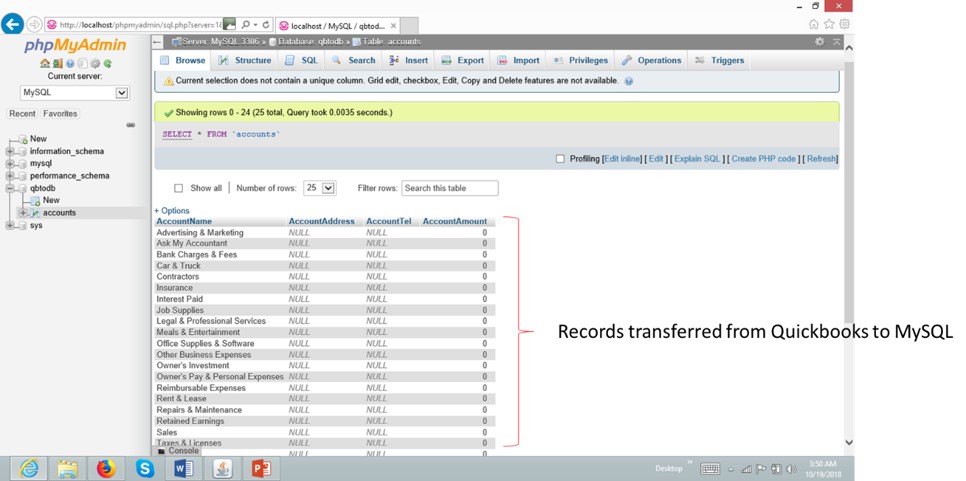This screenshot has height=481, width=966.
Task: Collapse the qbtodb database tree node
Action: click(x=10, y=188)
